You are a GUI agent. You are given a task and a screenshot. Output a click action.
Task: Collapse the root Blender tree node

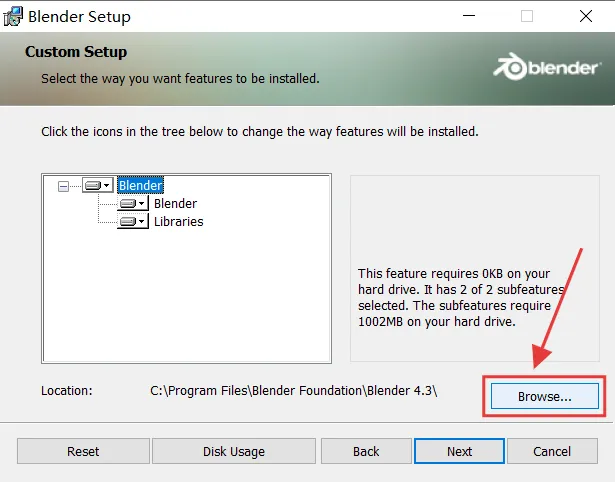63,186
